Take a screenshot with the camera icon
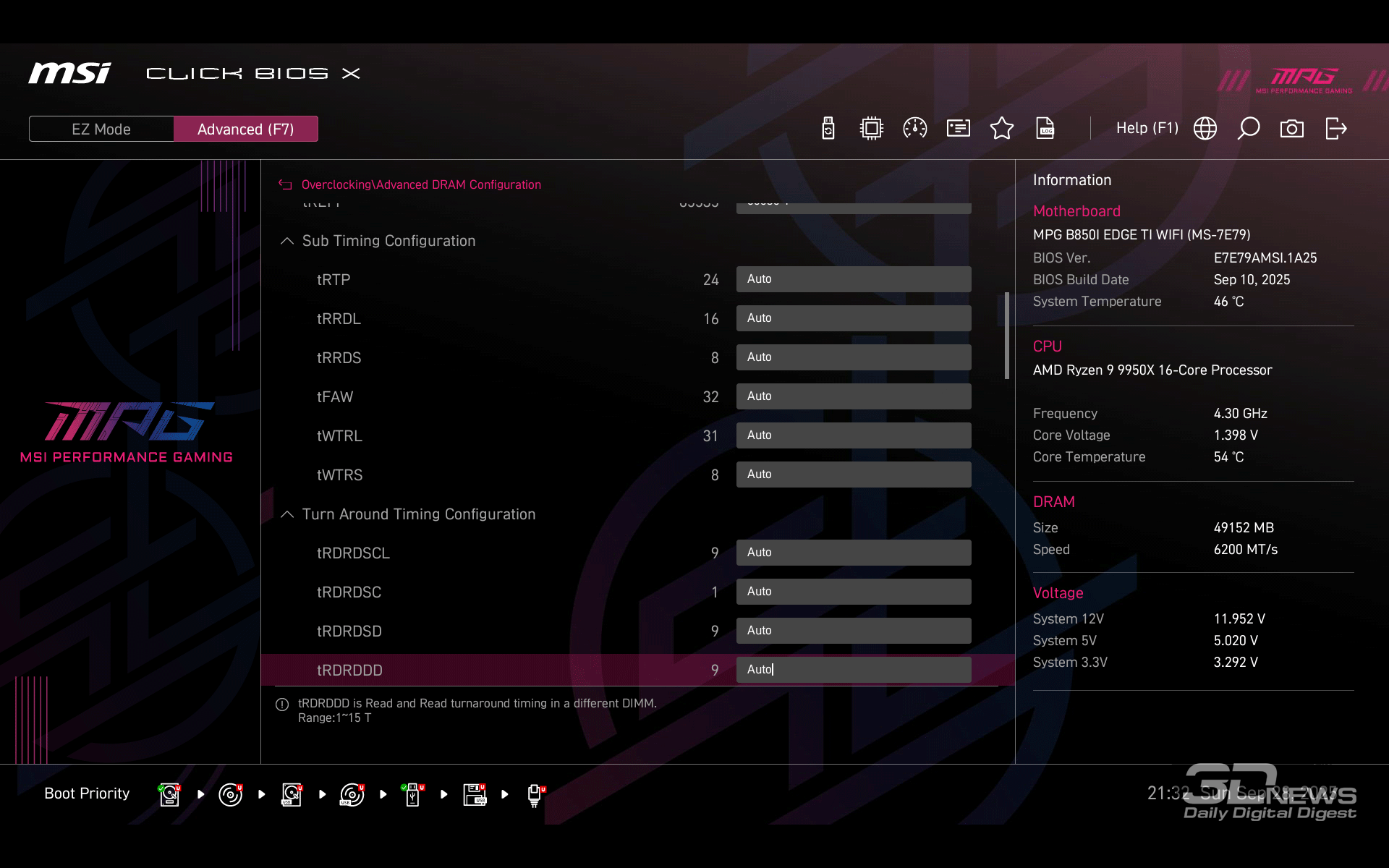 (1292, 129)
